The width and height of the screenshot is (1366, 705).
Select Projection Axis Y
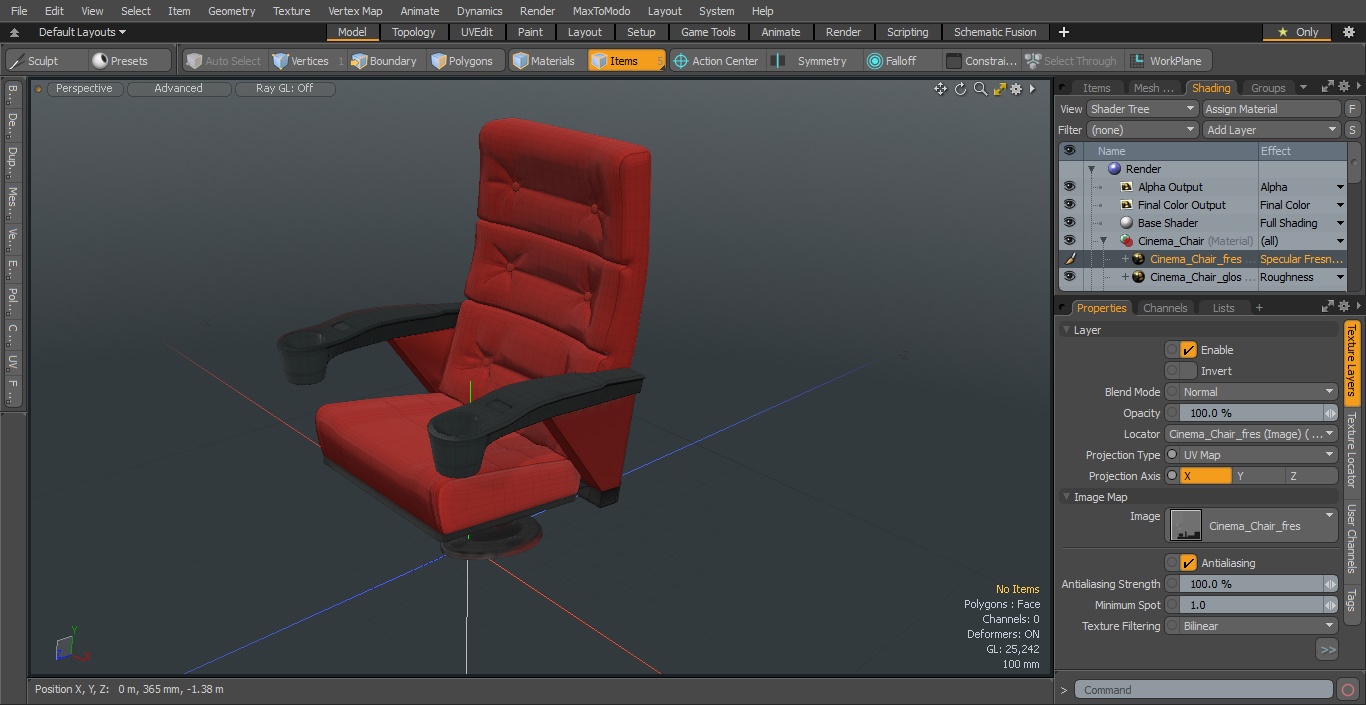[x=1258, y=476]
